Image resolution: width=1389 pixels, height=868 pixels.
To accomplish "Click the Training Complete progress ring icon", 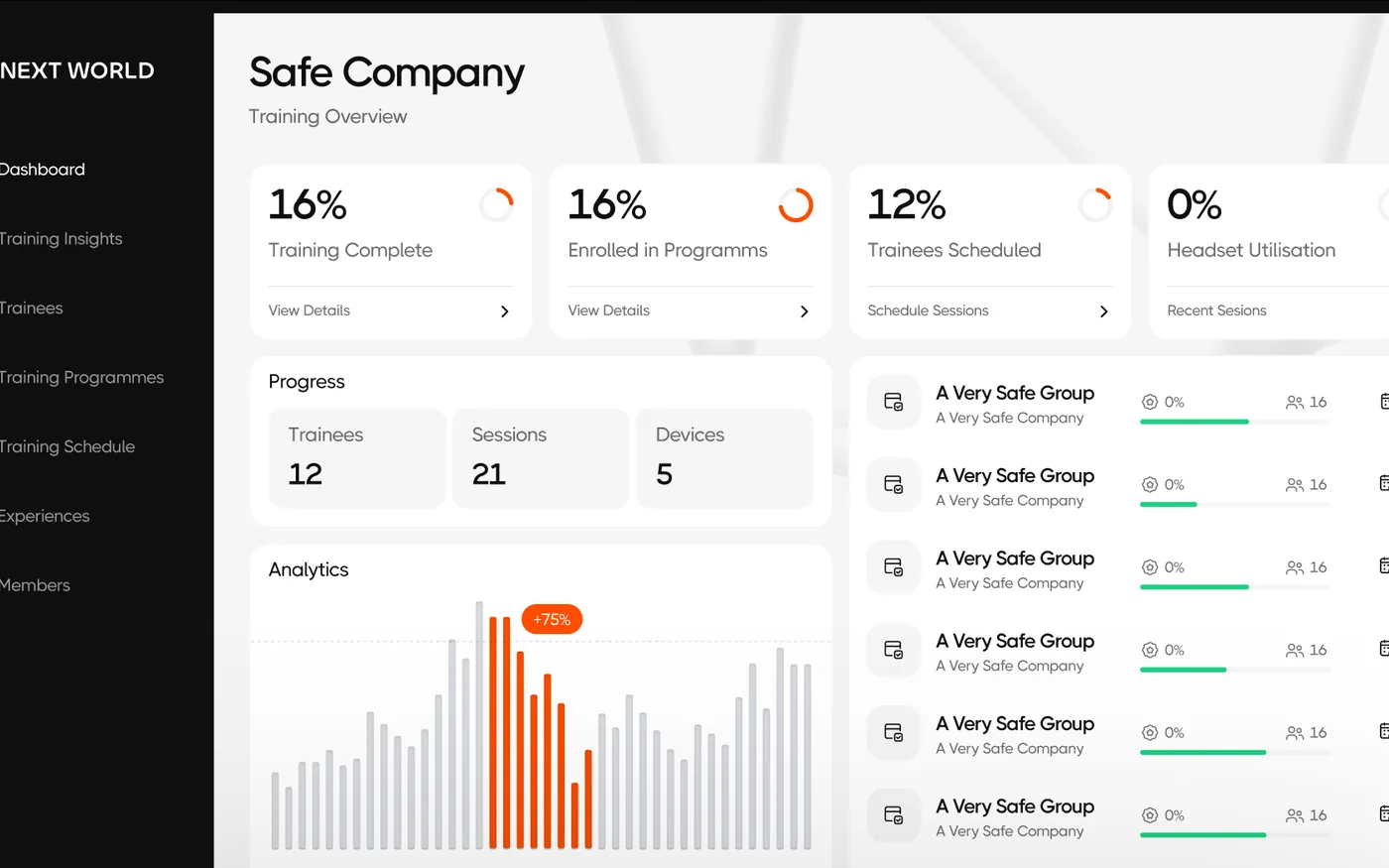I will 496,205.
